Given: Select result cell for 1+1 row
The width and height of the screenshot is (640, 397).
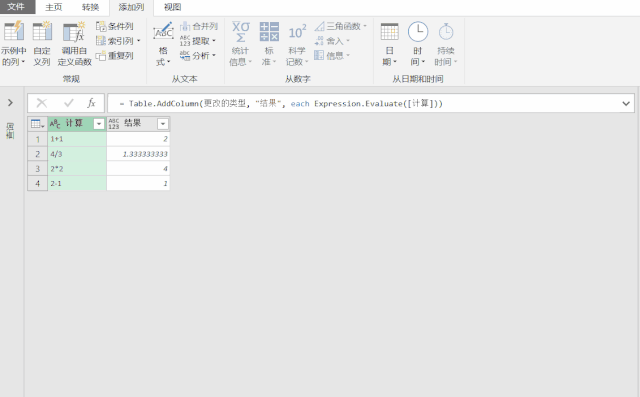Looking at the screenshot, I should coord(138,139).
